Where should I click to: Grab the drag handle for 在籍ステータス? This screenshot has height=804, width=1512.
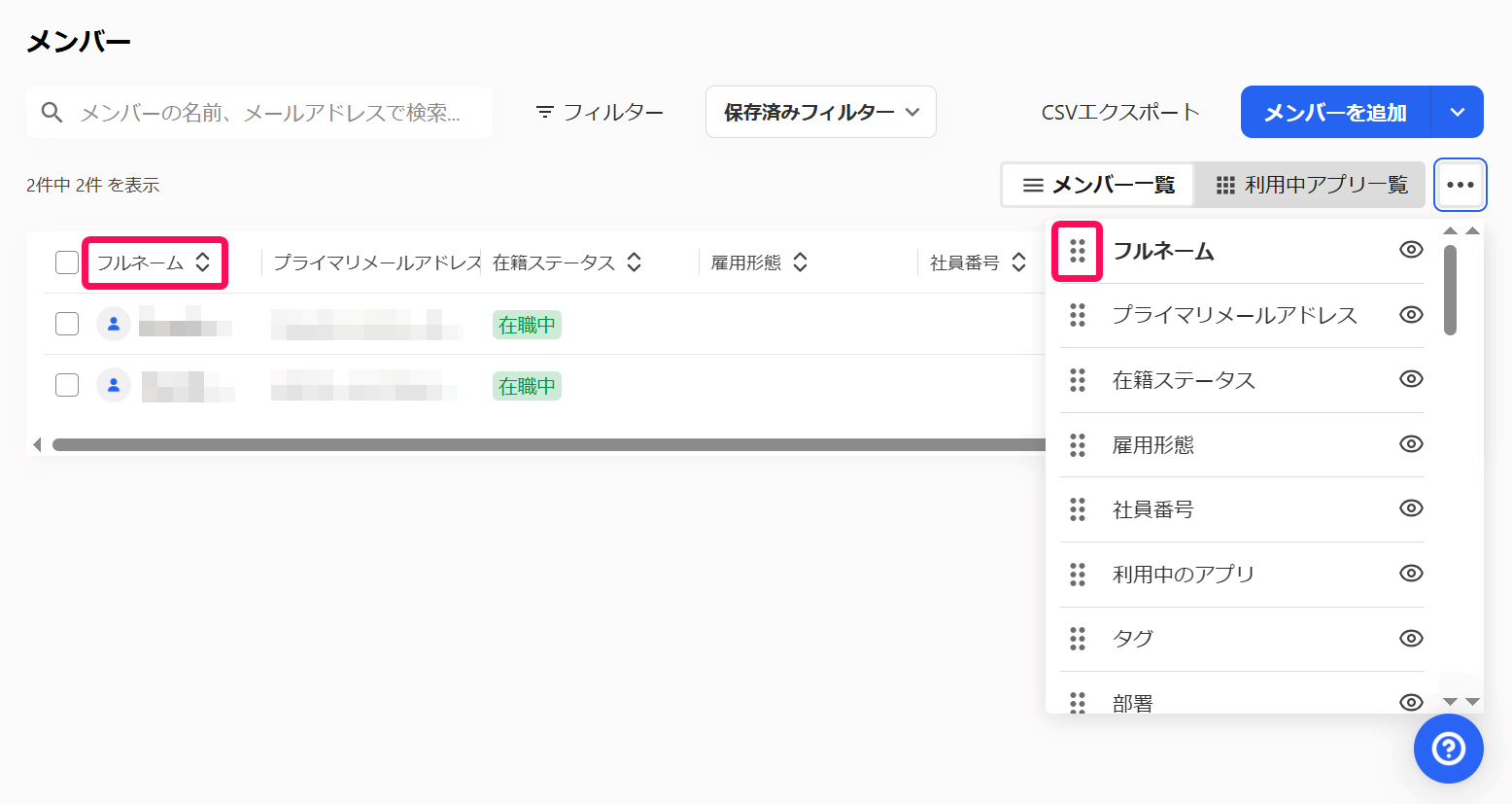tap(1077, 380)
